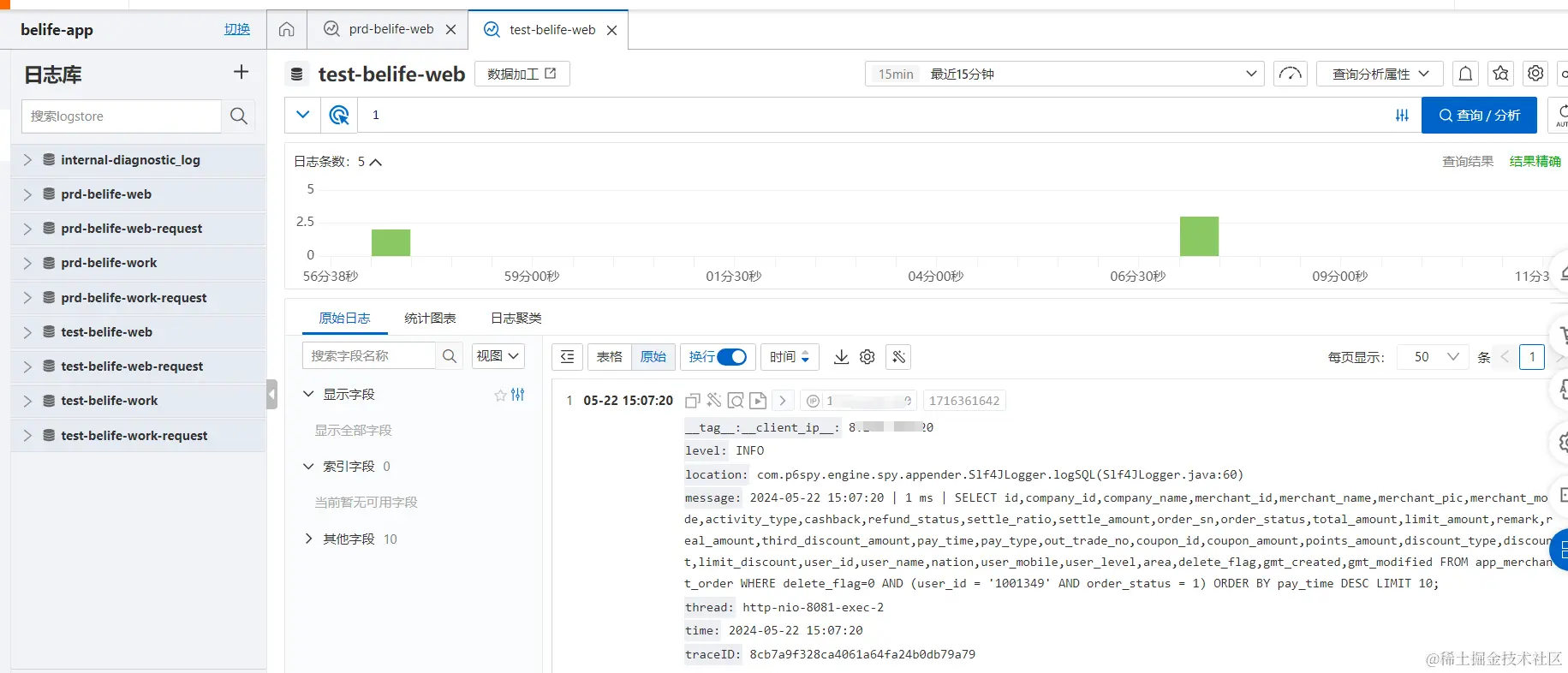
Task: Open the 每页显示 50 page size dropdown
Action: tap(1434, 357)
